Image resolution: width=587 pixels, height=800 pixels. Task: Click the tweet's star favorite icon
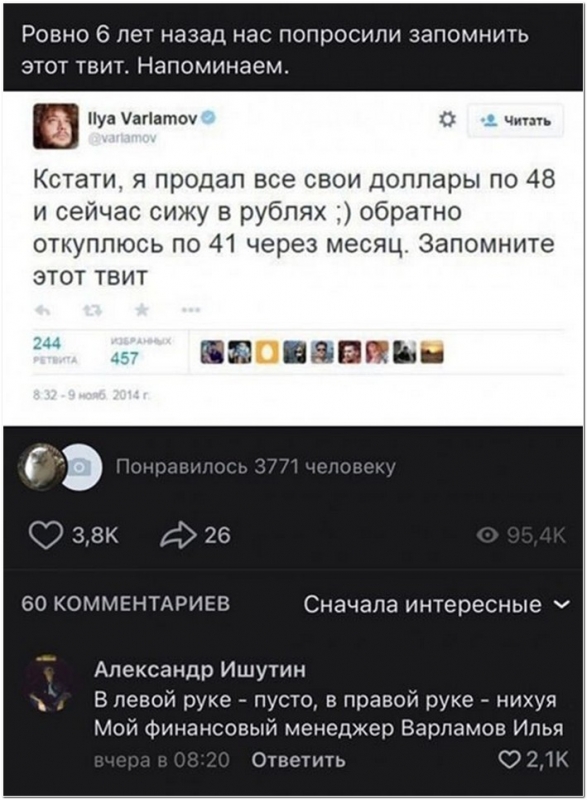point(142,309)
